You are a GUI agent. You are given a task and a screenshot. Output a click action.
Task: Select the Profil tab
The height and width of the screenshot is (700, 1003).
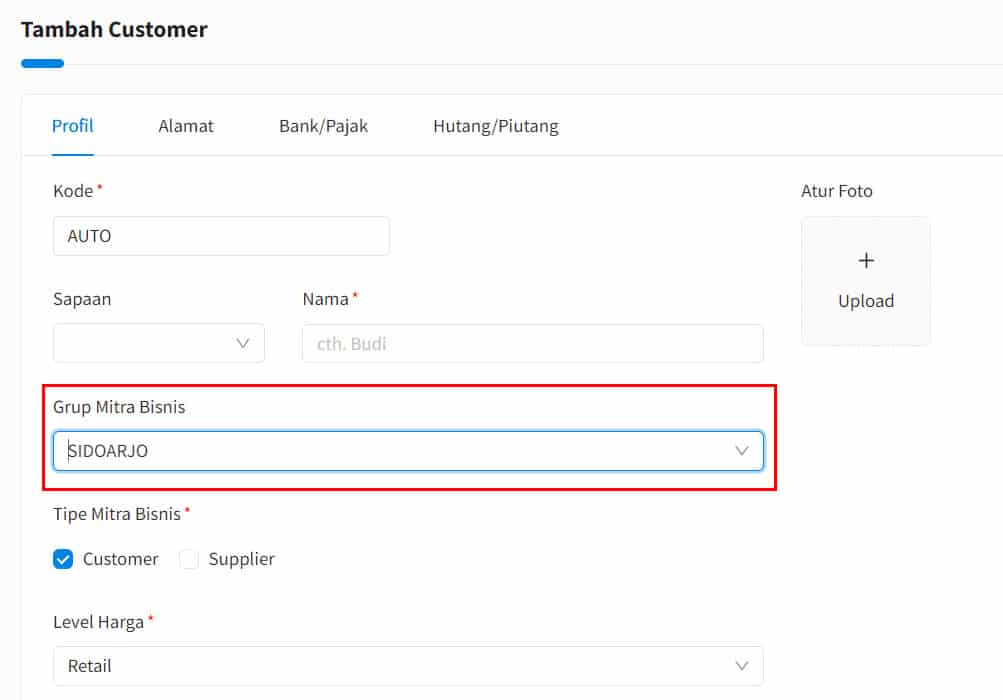72,126
